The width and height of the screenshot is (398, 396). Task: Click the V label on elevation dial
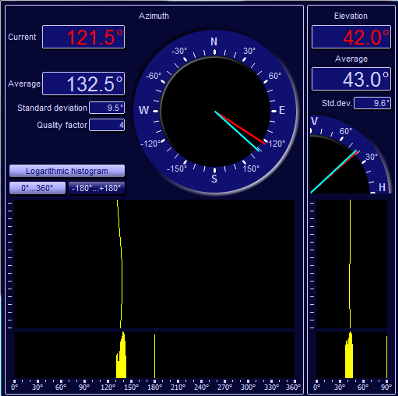pyautogui.click(x=314, y=121)
